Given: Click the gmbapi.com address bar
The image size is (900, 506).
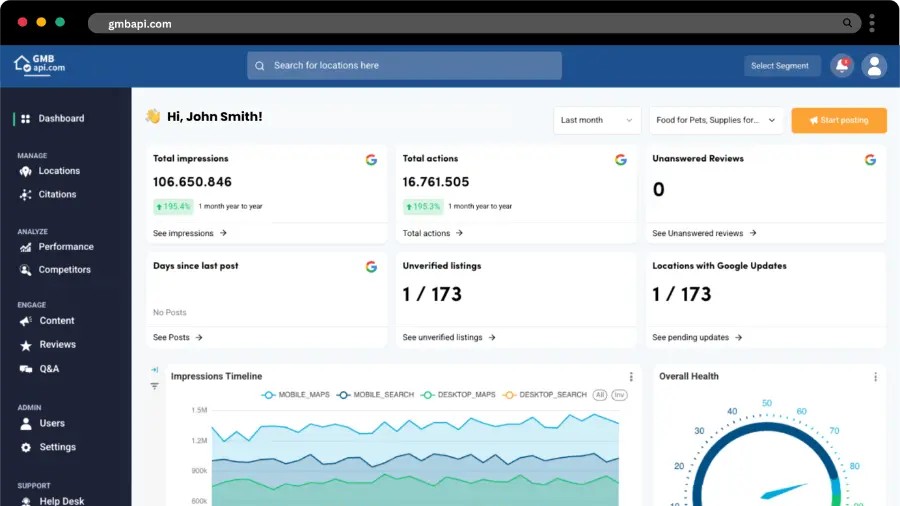Looking at the screenshot, I should (474, 24).
